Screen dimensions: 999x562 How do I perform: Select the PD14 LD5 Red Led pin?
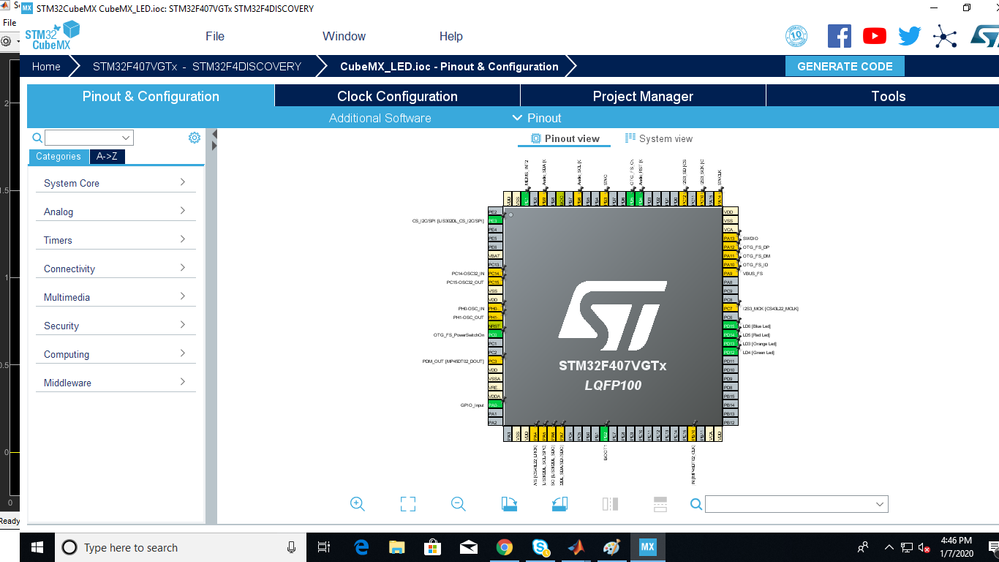729,335
